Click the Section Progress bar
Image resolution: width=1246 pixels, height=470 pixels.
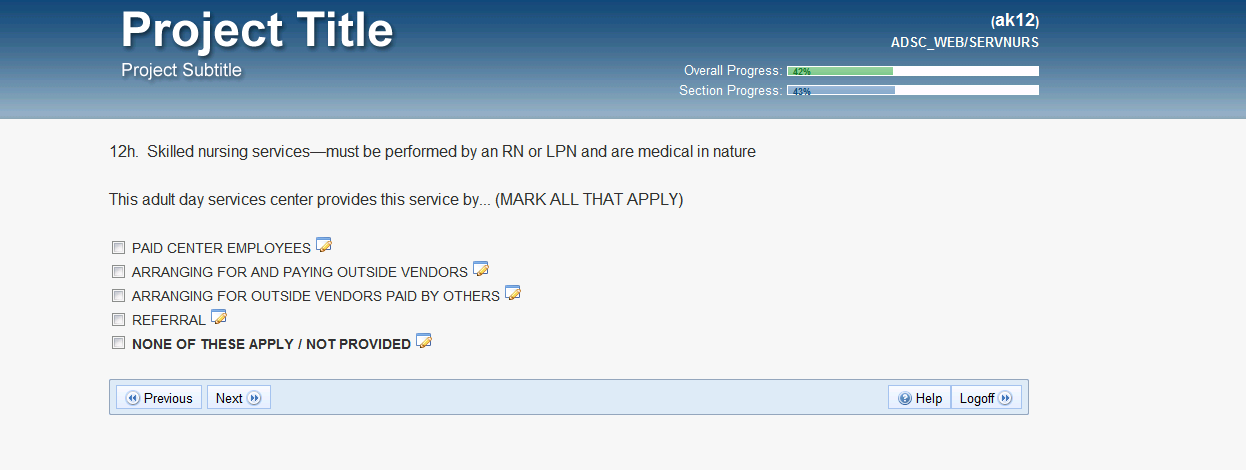pos(912,91)
